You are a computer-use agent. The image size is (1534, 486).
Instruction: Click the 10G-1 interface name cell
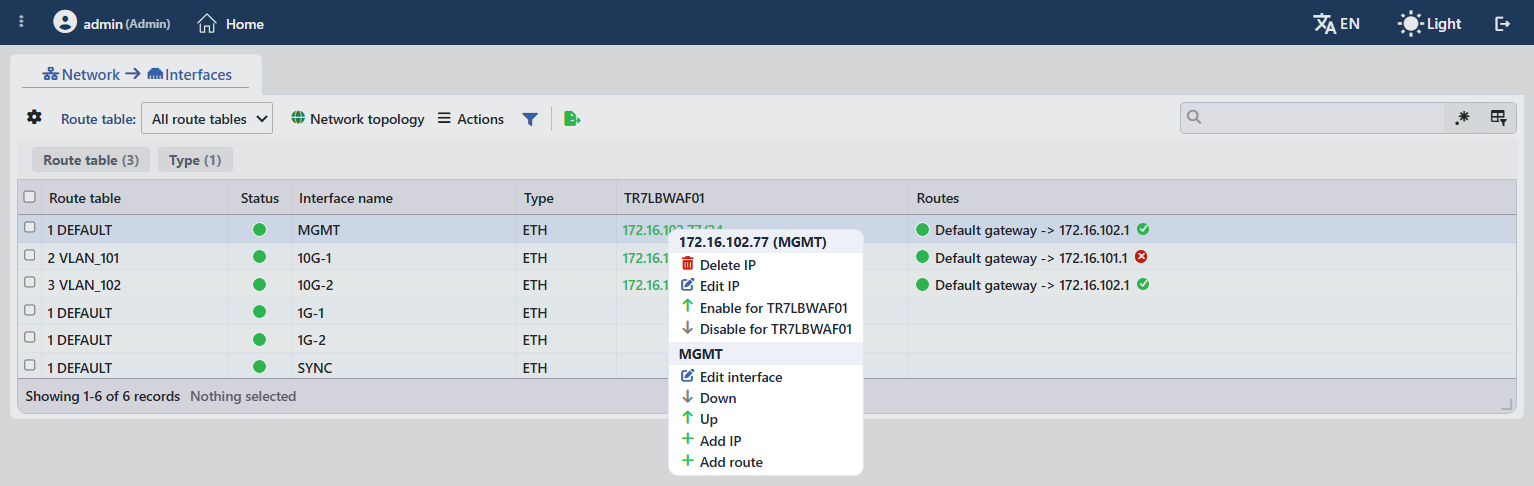404,257
